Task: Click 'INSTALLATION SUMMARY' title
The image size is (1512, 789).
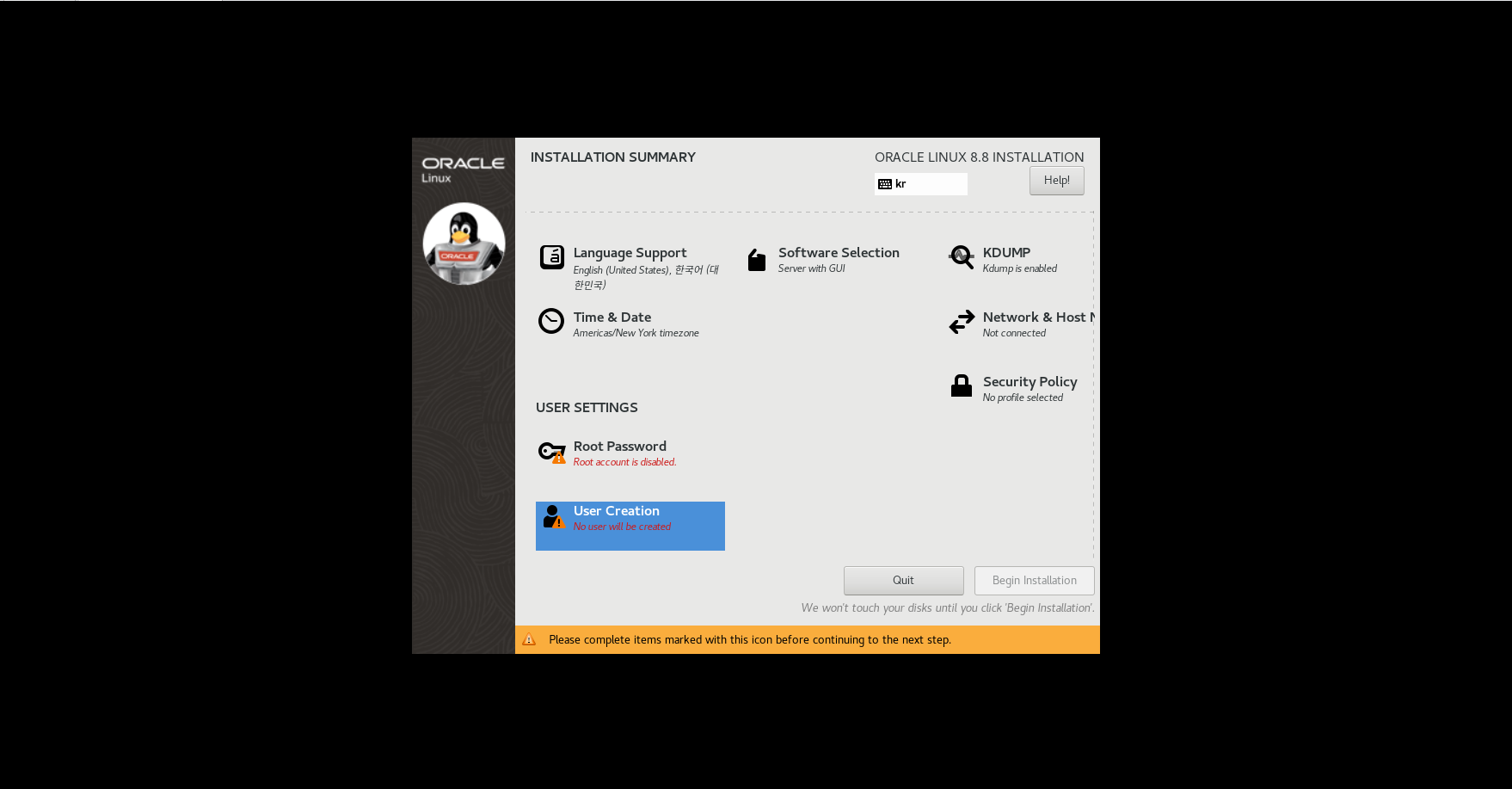Action: [x=613, y=157]
